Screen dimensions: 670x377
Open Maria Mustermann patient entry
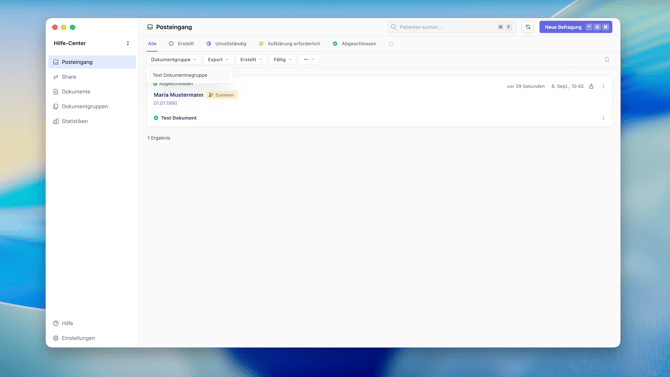pyautogui.click(x=178, y=95)
